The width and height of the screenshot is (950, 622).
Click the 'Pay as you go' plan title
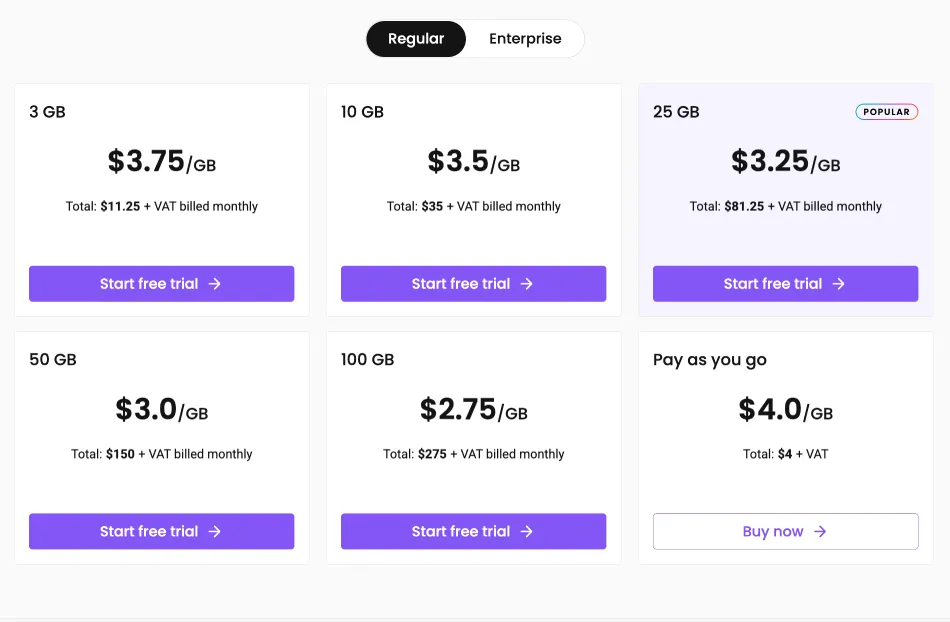tap(709, 360)
